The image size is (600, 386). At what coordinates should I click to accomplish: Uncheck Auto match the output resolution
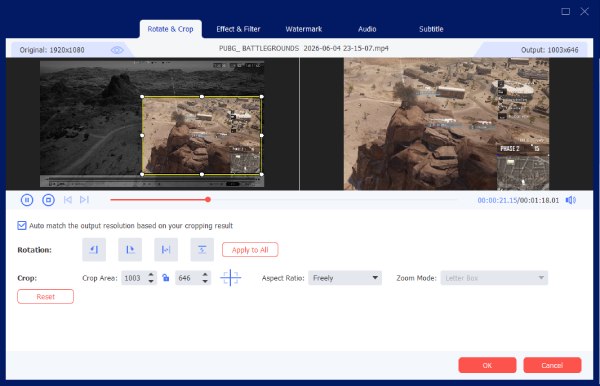[22, 226]
